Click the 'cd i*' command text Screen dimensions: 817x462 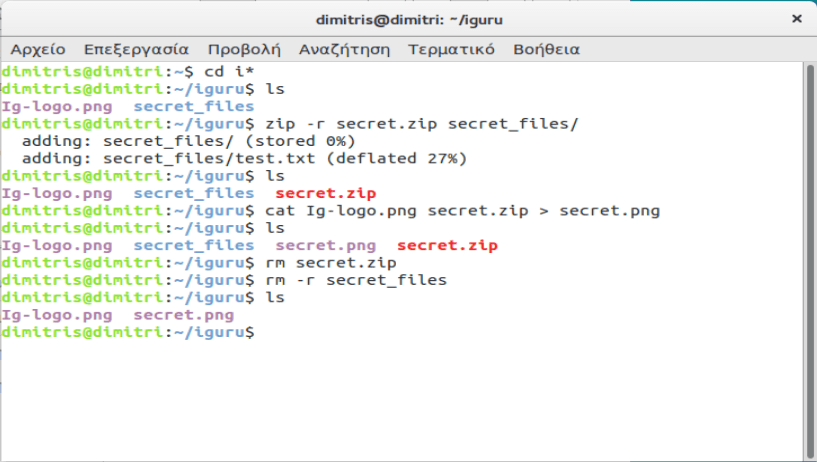(224, 72)
